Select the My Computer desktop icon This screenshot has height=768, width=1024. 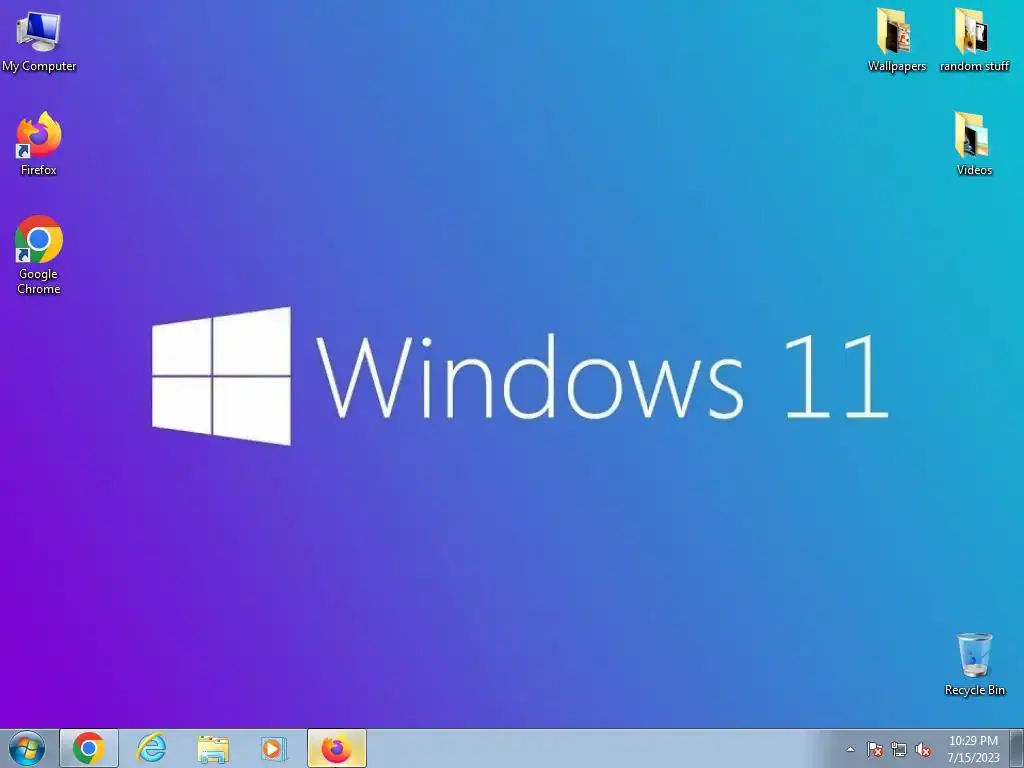pyautogui.click(x=39, y=40)
